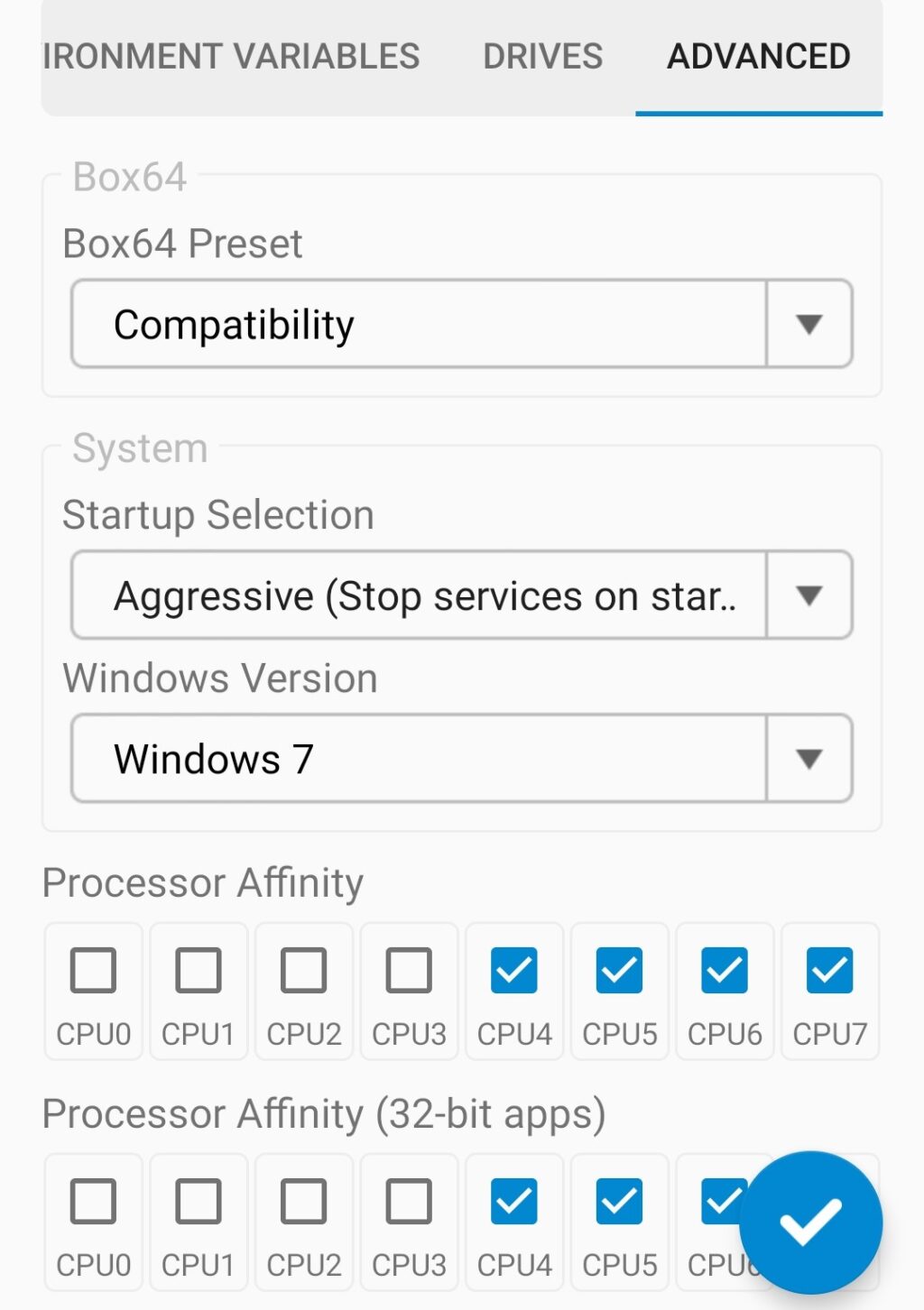The image size is (924, 1310).
Task: Enable CPU0 in Processor Affinity
Action: pyautogui.click(x=93, y=971)
